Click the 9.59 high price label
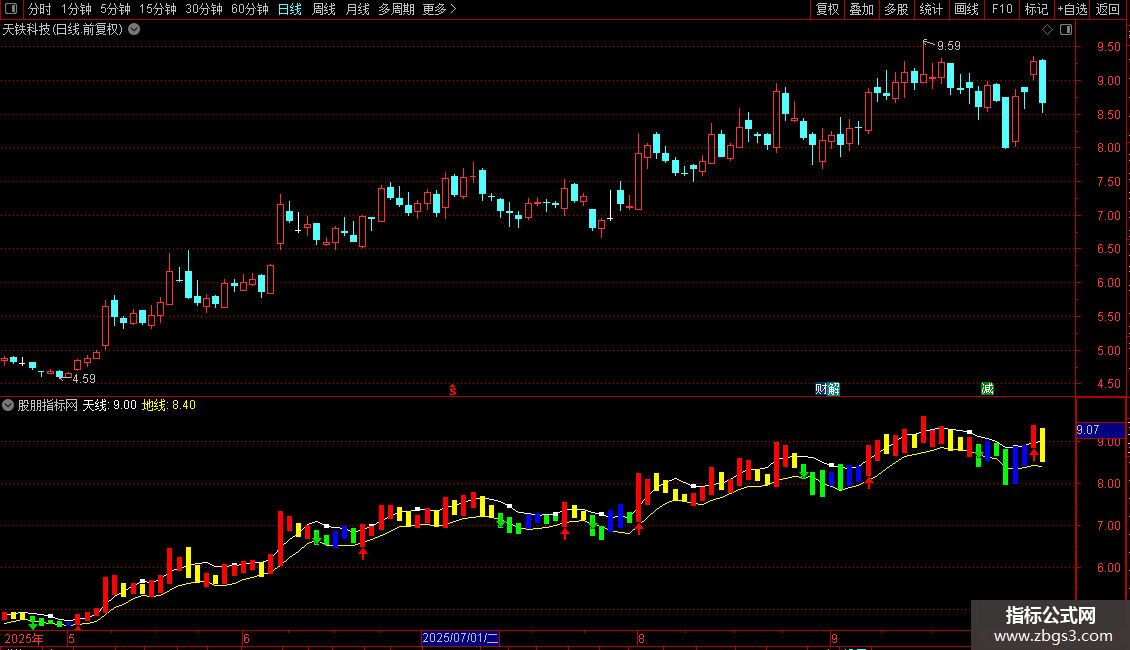Image resolution: width=1130 pixels, height=650 pixels. click(x=948, y=46)
